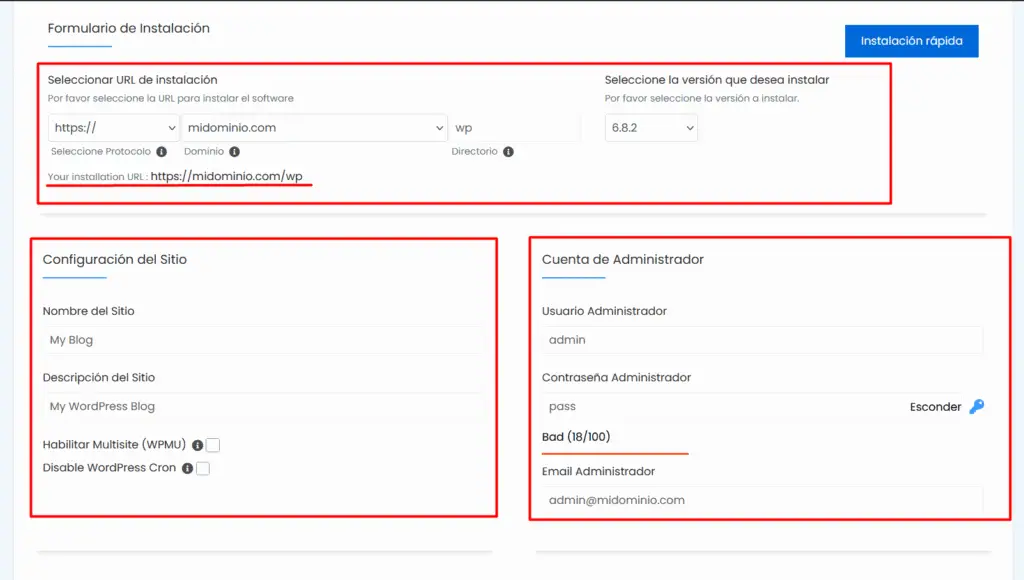This screenshot has width=1024, height=580.
Task: Click info icon next to Dominio
Action: (x=234, y=152)
